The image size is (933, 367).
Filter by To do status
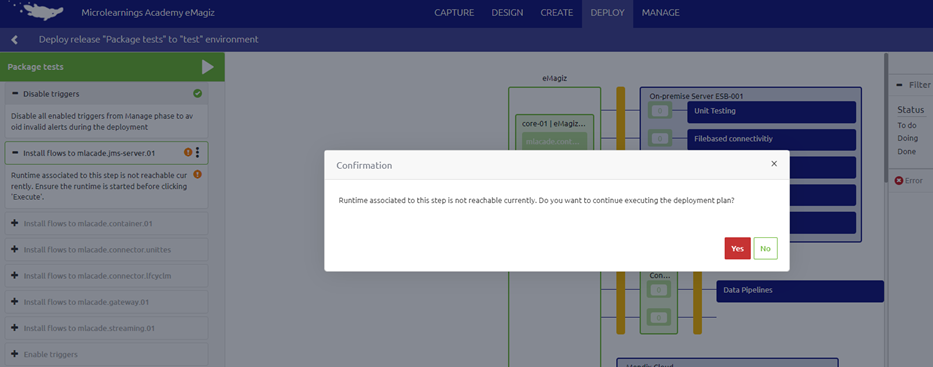[x=907, y=126]
